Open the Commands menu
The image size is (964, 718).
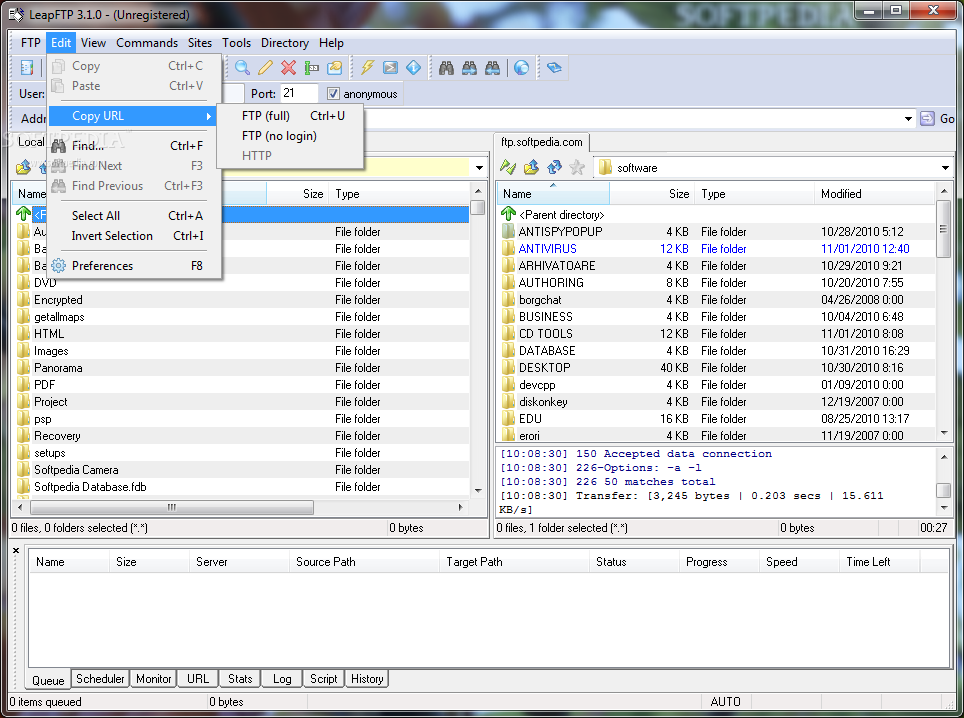(x=147, y=42)
